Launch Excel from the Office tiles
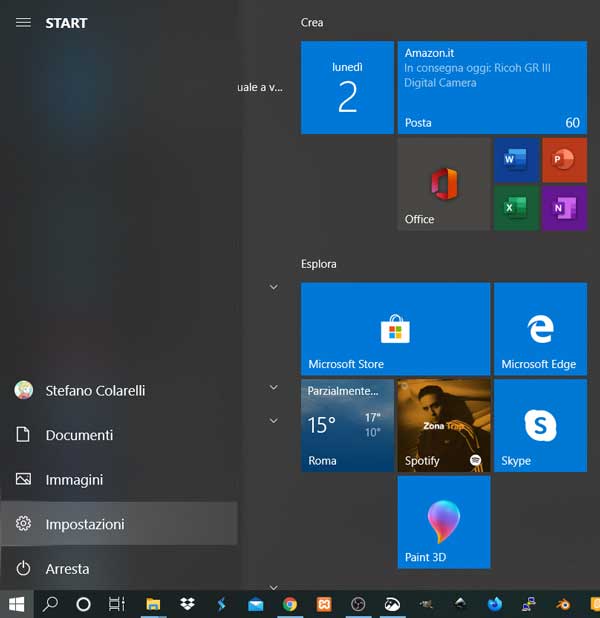Screen dimensions: 600x618 pos(516,208)
